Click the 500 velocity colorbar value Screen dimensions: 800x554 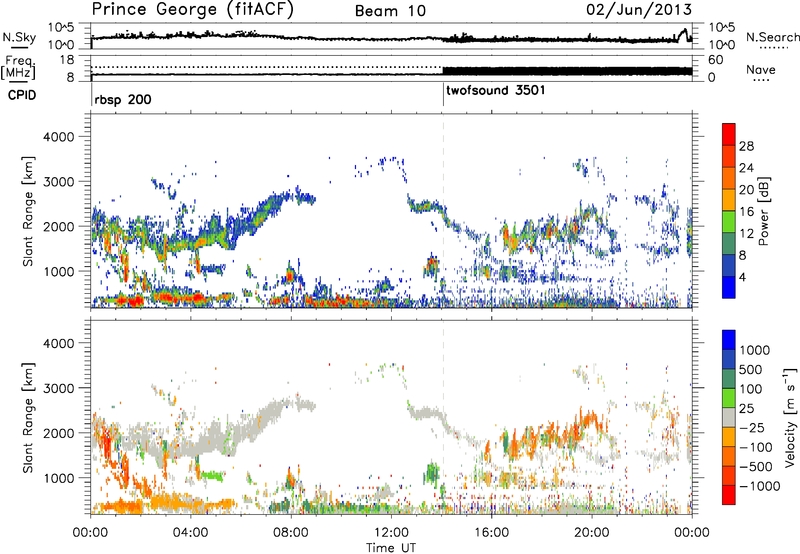coord(751,369)
